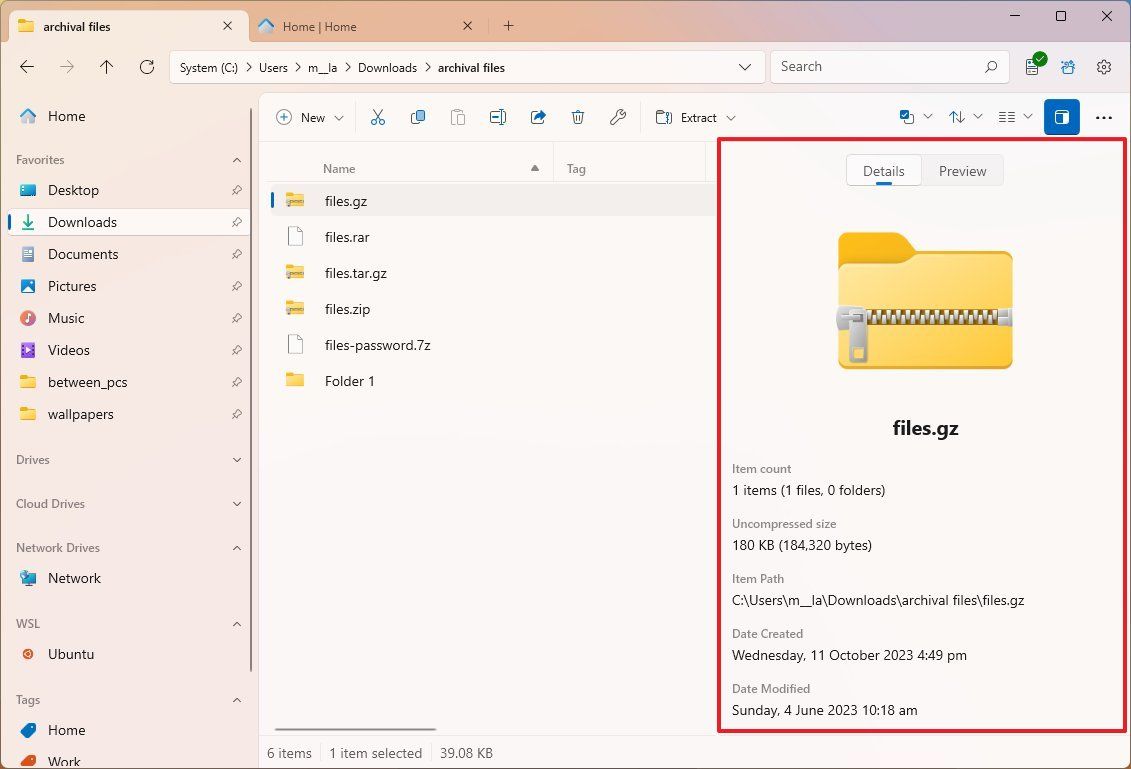Expand the Drives section in the sidebar
The width and height of the screenshot is (1131, 769).
click(x=237, y=460)
